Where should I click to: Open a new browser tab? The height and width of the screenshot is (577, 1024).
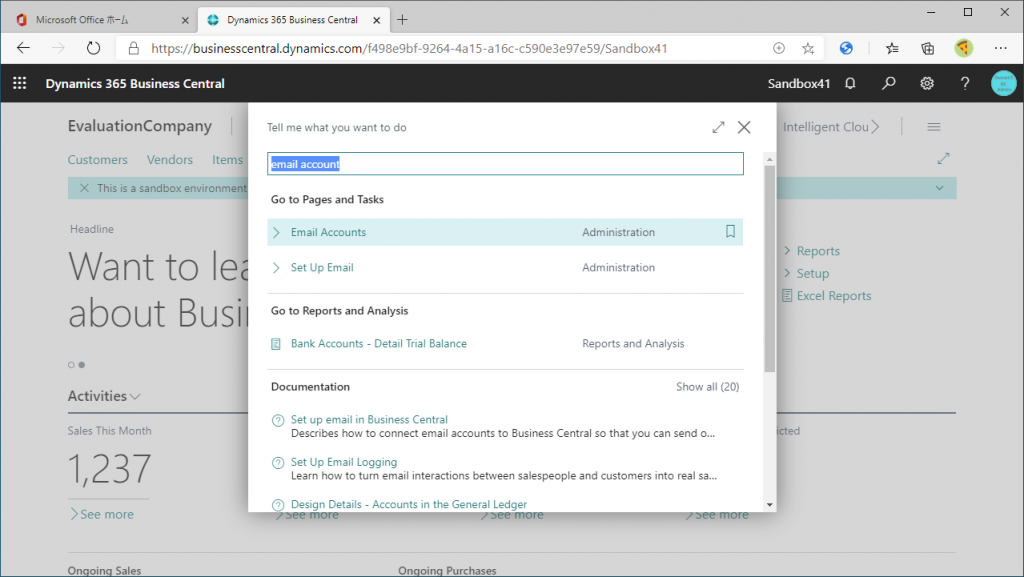[x=402, y=20]
